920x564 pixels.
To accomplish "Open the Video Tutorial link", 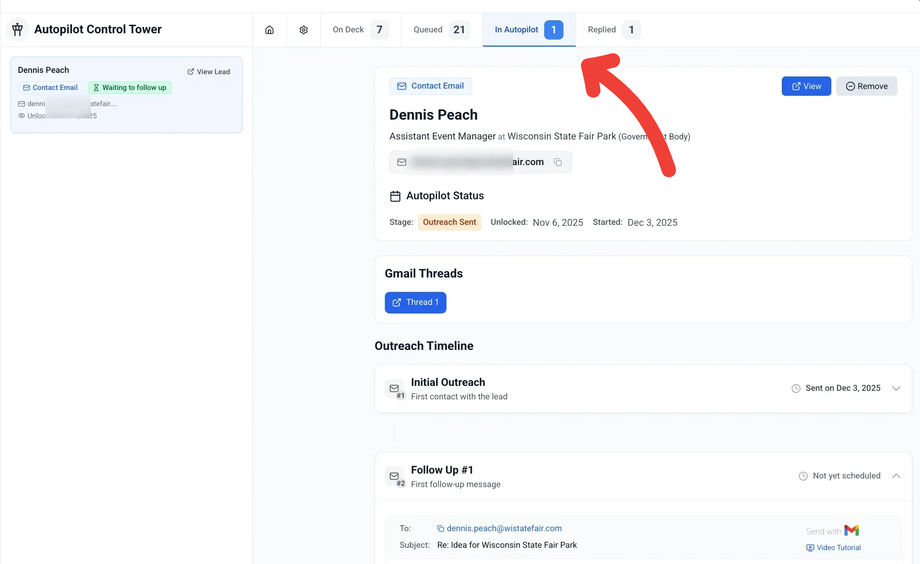I will 834,548.
